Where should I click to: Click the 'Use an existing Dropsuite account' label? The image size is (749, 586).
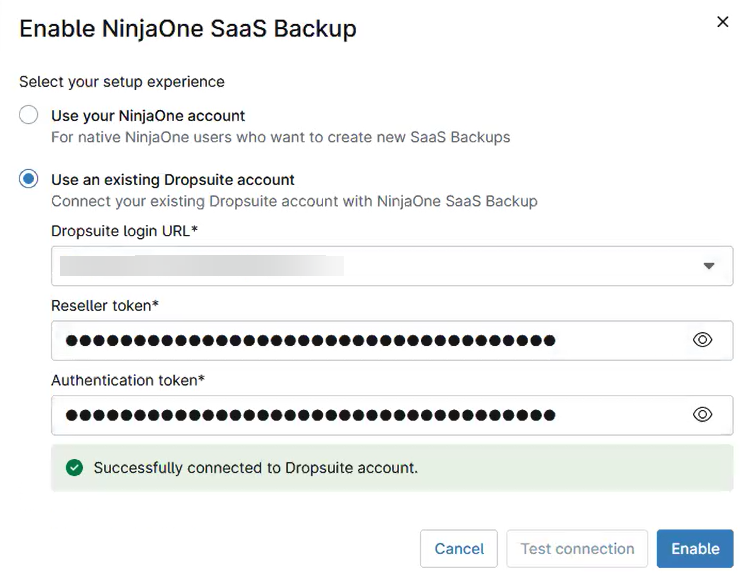click(x=173, y=180)
